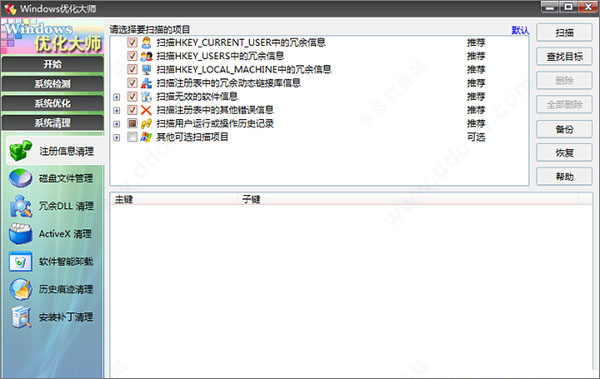This screenshot has width=600, height=379.
Task: Minimize the Windows优化大师 window
Action: pyautogui.click(x=550, y=7)
